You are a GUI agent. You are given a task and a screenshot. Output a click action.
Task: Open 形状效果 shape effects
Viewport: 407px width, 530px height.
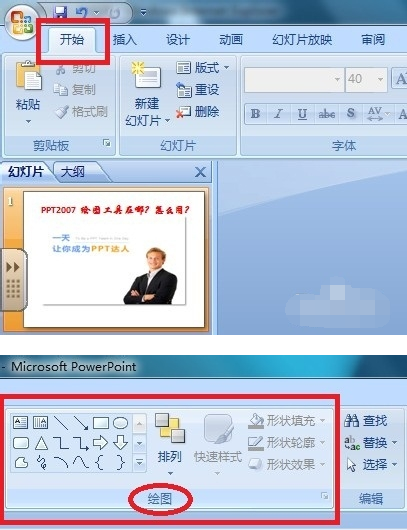point(287,464)
